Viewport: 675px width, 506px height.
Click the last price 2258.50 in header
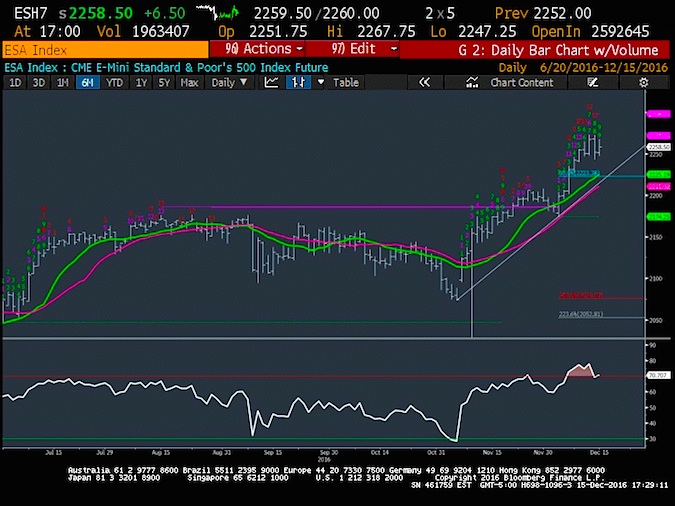click(x=101, y=13)
